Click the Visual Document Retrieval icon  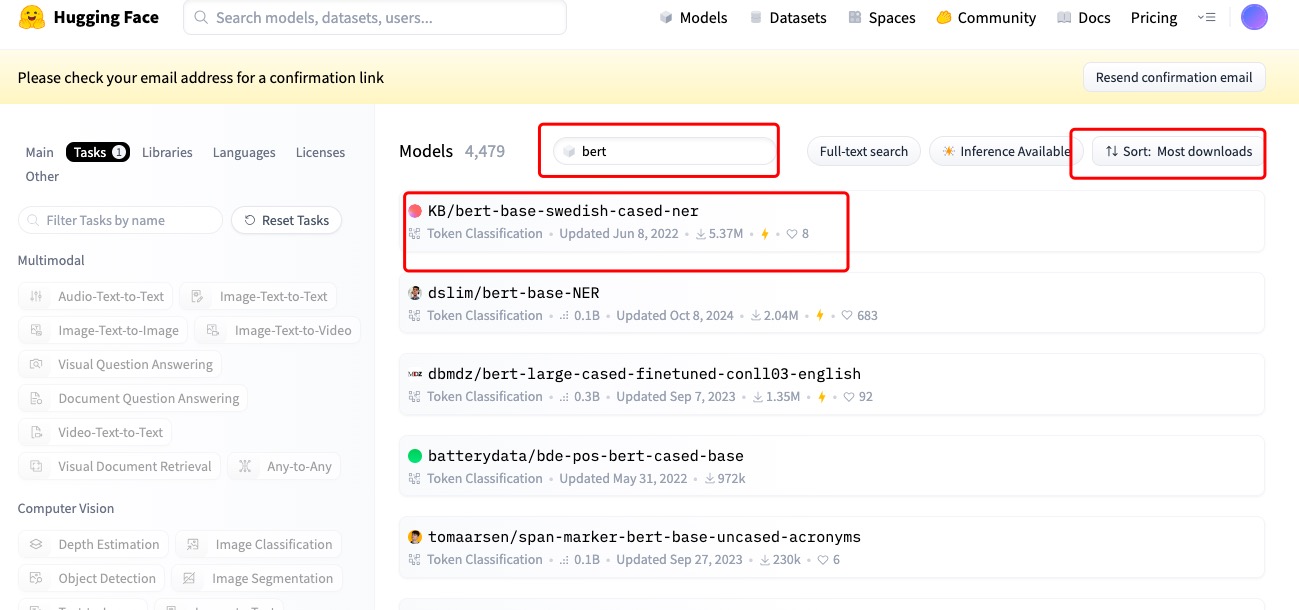[x=36, y=467]
